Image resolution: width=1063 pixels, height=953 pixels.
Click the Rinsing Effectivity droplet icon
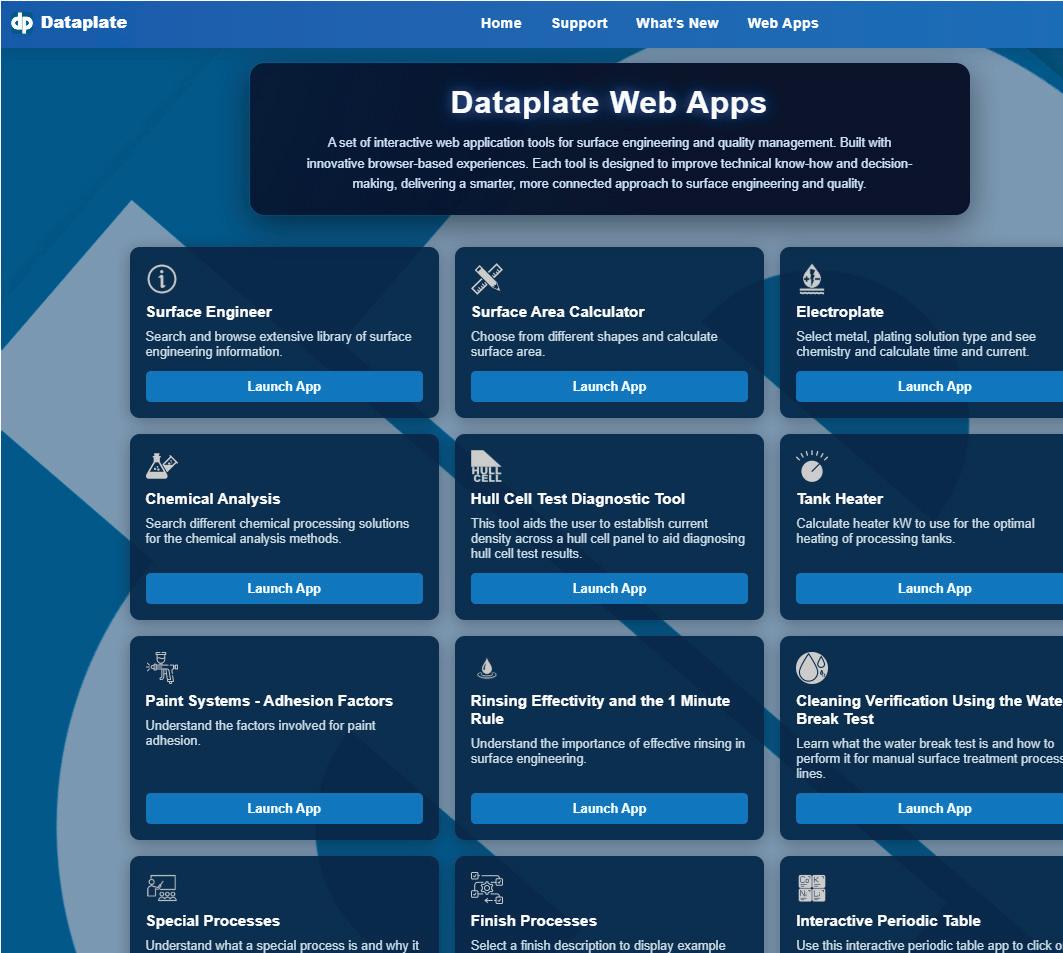[486, 668]
